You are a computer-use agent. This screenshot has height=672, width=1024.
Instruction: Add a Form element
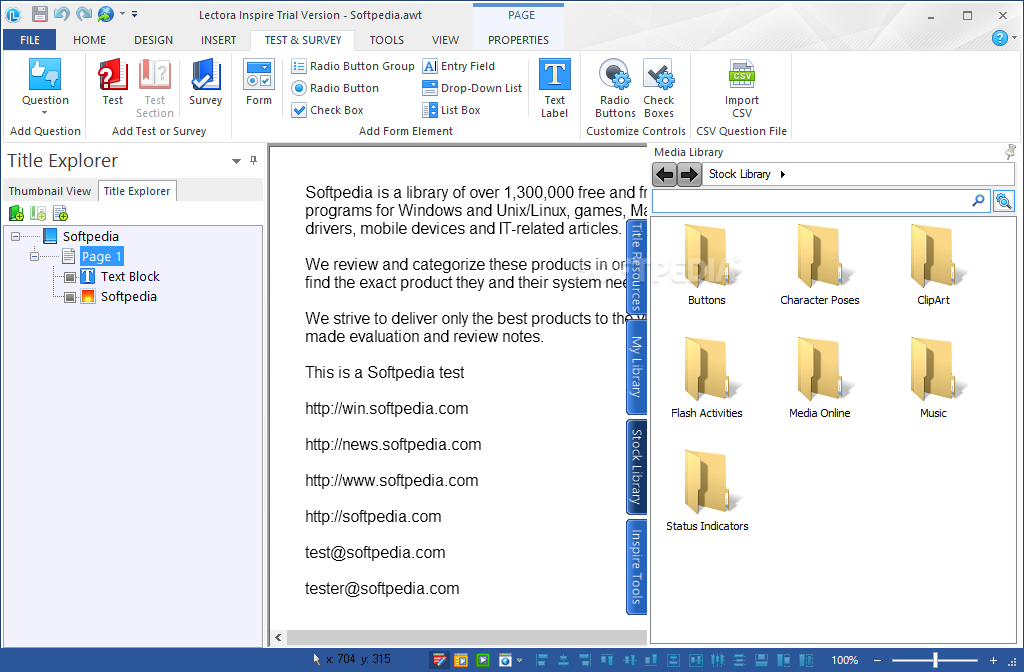tap(259, 82)
